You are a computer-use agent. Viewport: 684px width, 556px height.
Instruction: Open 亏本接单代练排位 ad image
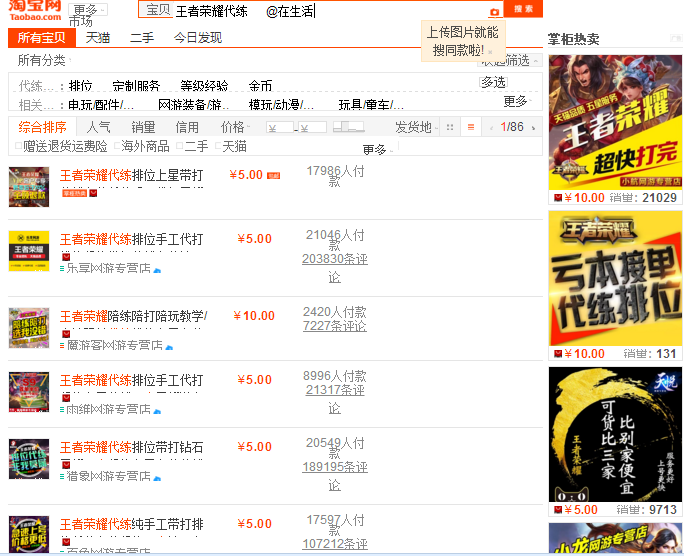[x=615, y=278]
